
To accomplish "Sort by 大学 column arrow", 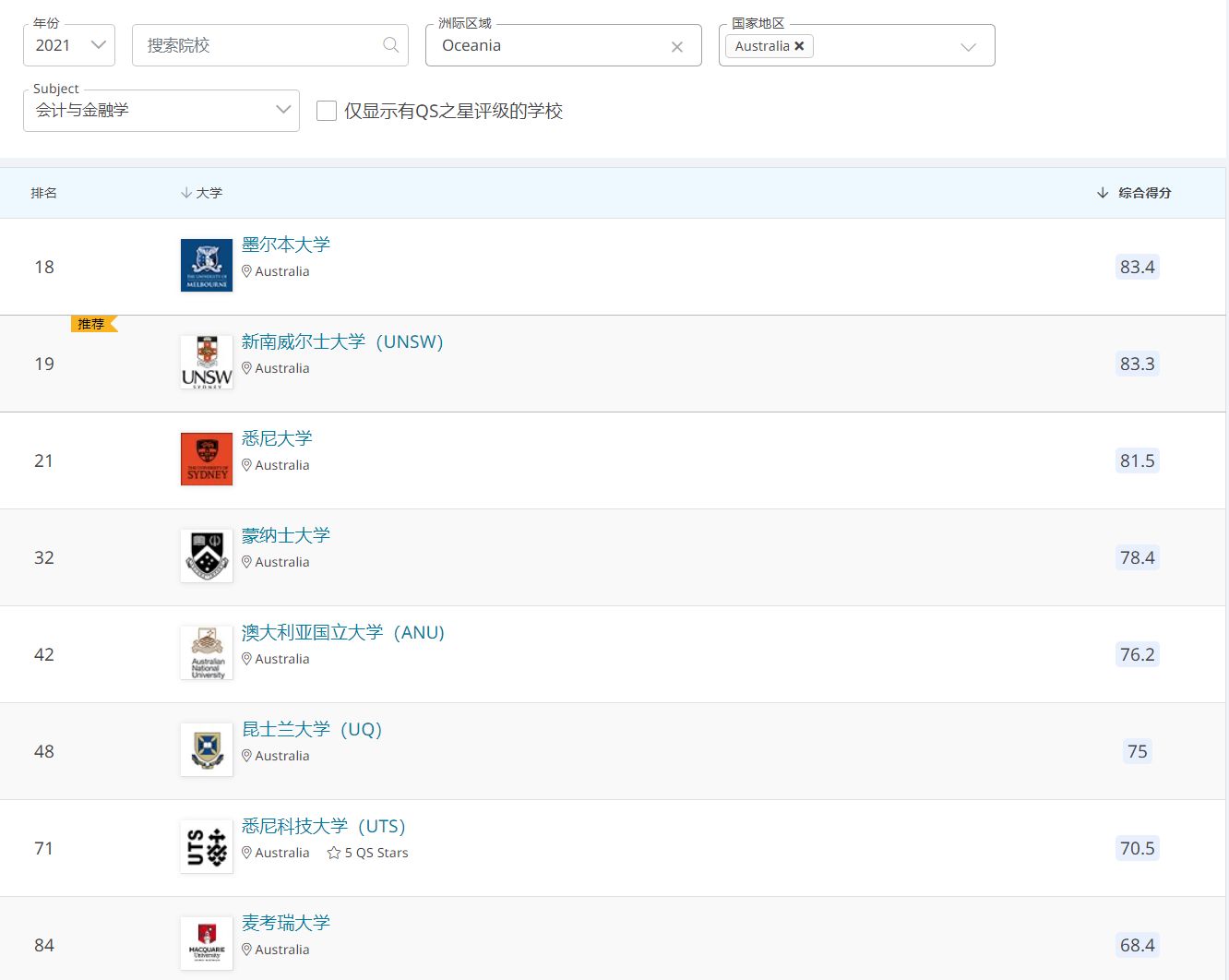I will point(186,193).
